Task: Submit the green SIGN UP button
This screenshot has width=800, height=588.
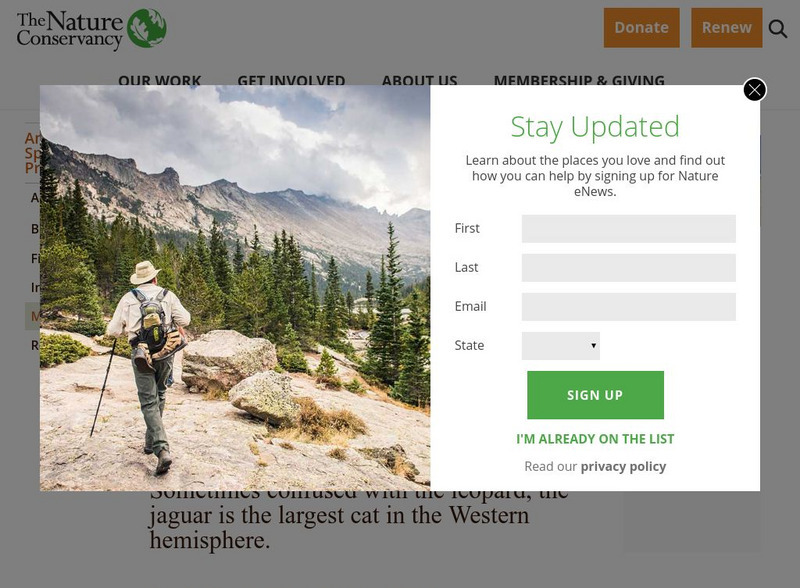Action: click(x=595, y=395)
